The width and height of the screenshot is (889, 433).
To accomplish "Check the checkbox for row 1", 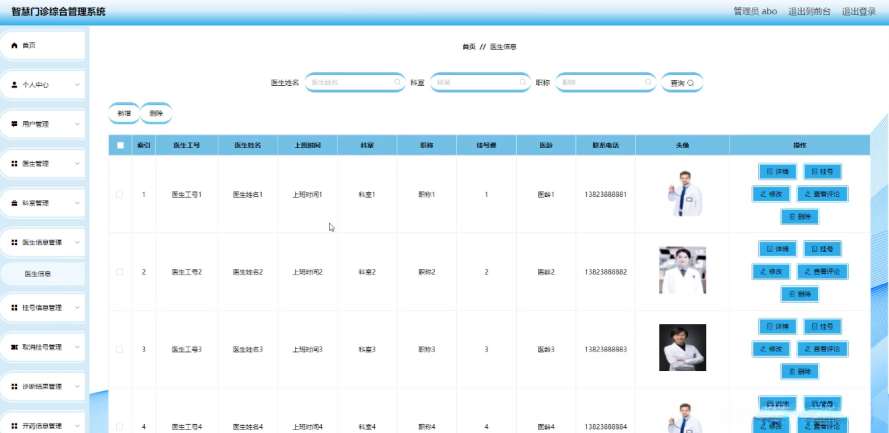I will [x=120, y=194].
